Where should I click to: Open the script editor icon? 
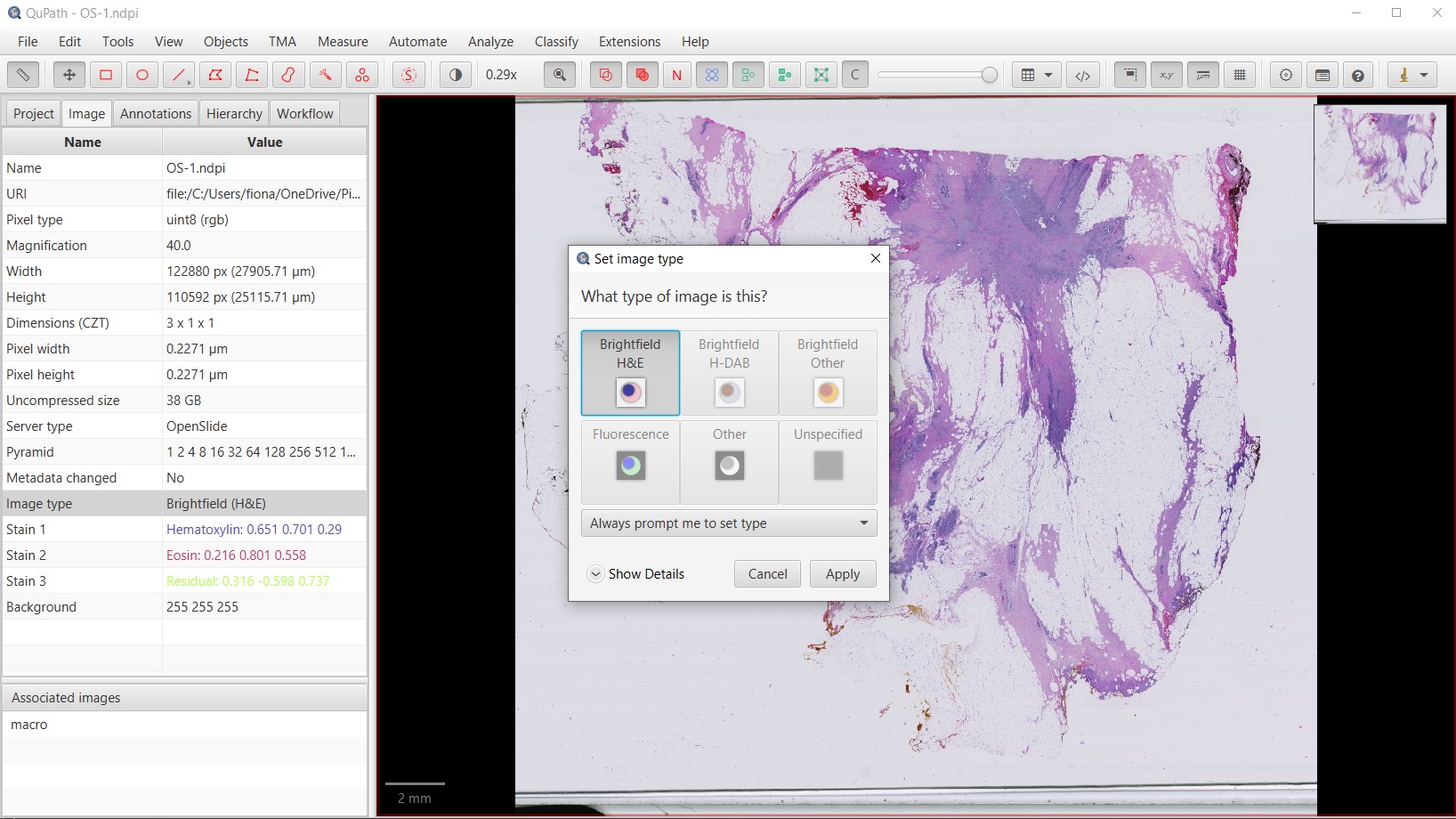[1083, 75]
